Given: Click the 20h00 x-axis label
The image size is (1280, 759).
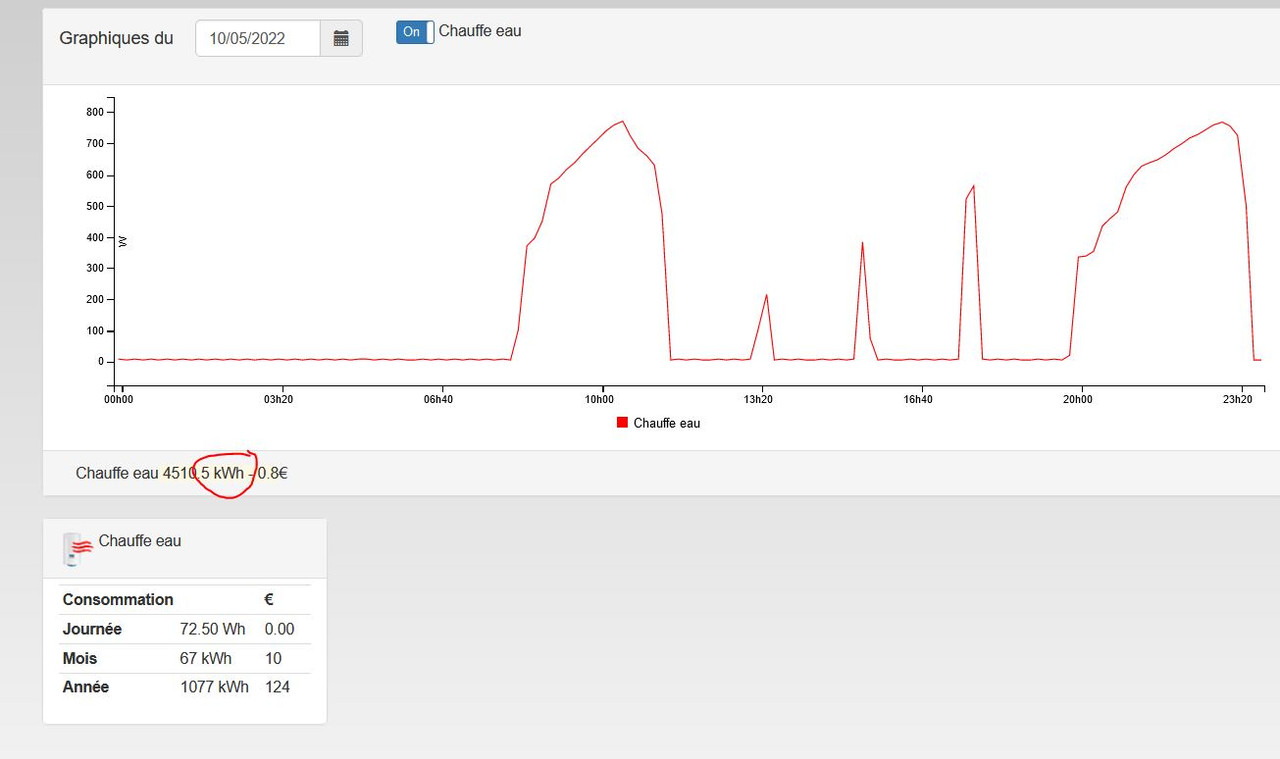Looking at the screenshot, I should [x=1078, y=400].
